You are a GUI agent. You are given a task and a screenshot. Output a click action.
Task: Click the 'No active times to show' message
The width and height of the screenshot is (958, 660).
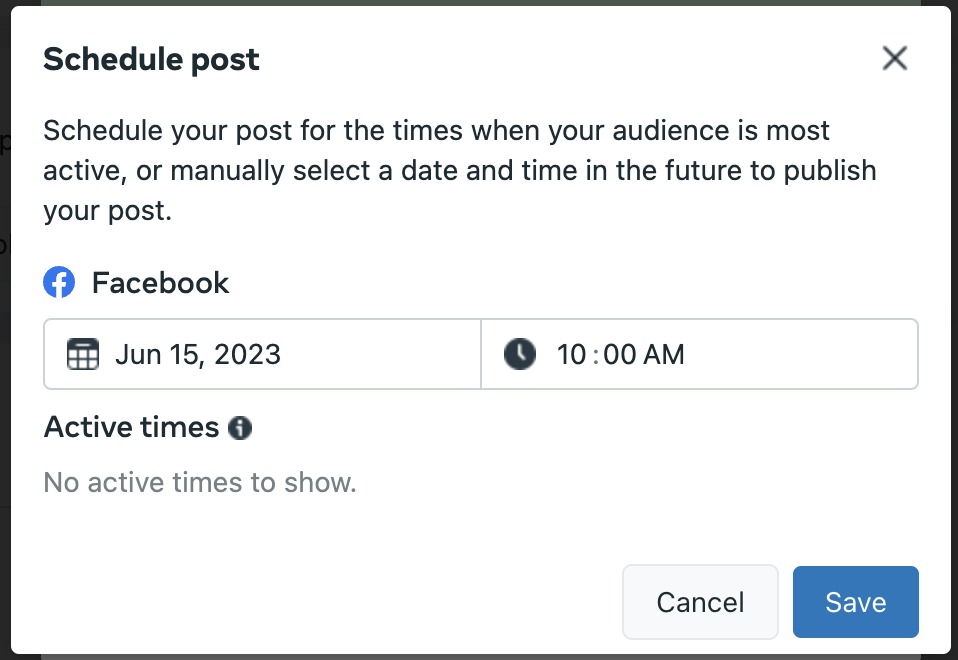click(x=200, y=483)
